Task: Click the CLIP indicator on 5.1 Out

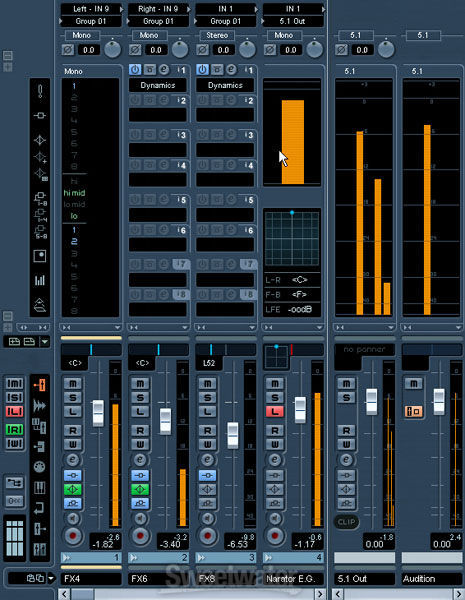Action: [346, 522]
